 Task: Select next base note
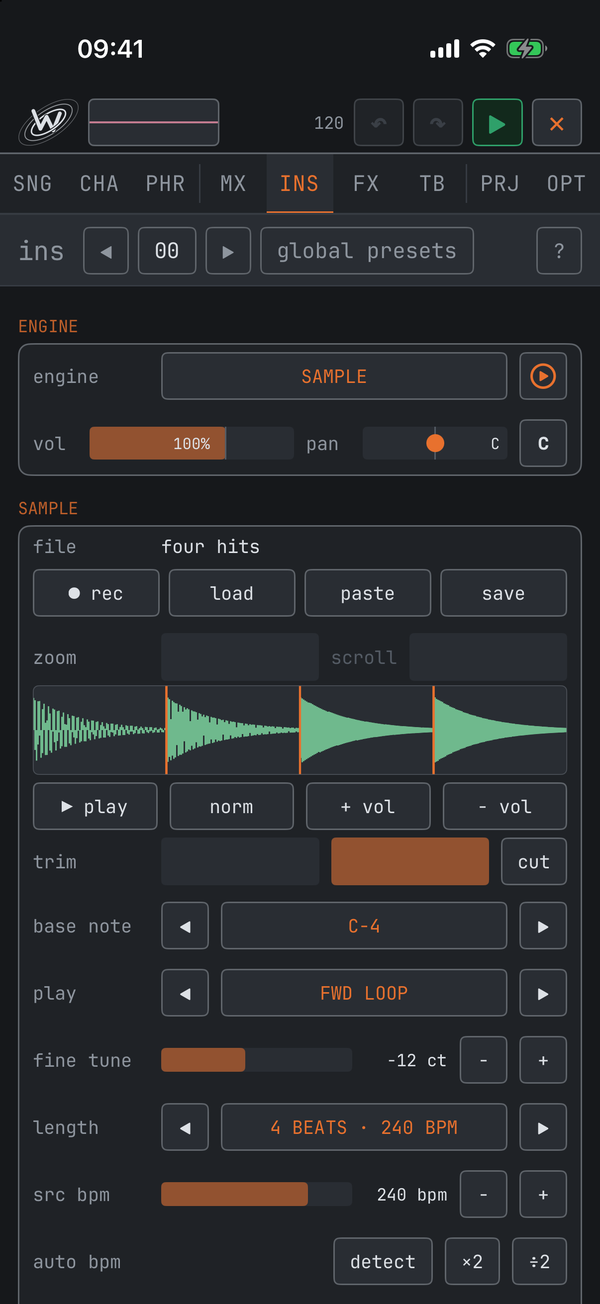point(543,926)
